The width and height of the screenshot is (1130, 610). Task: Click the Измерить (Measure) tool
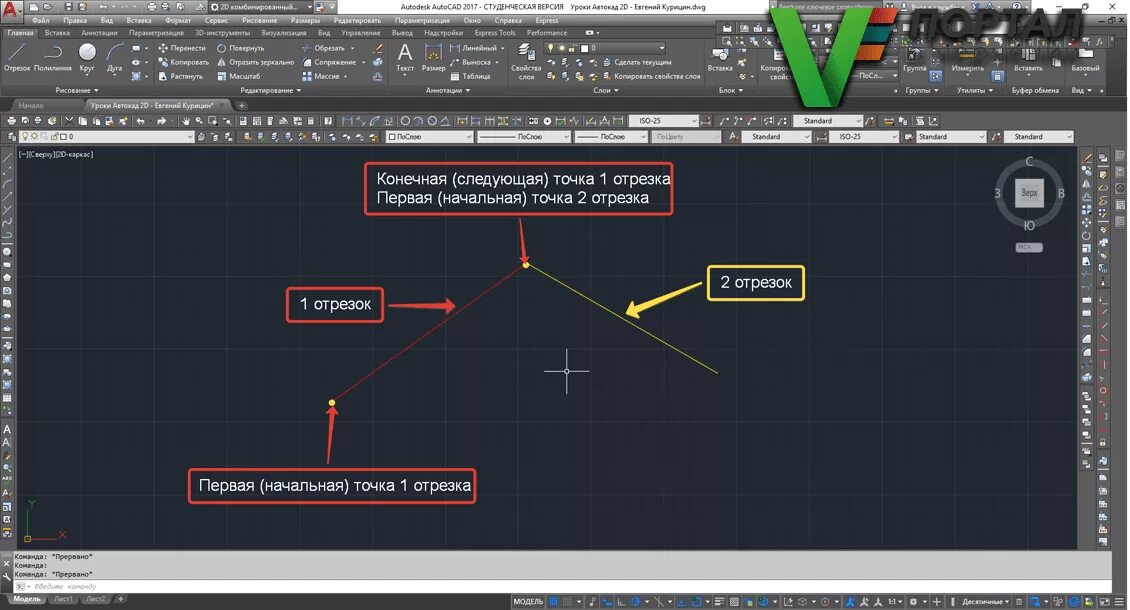(x=967, y=61)
